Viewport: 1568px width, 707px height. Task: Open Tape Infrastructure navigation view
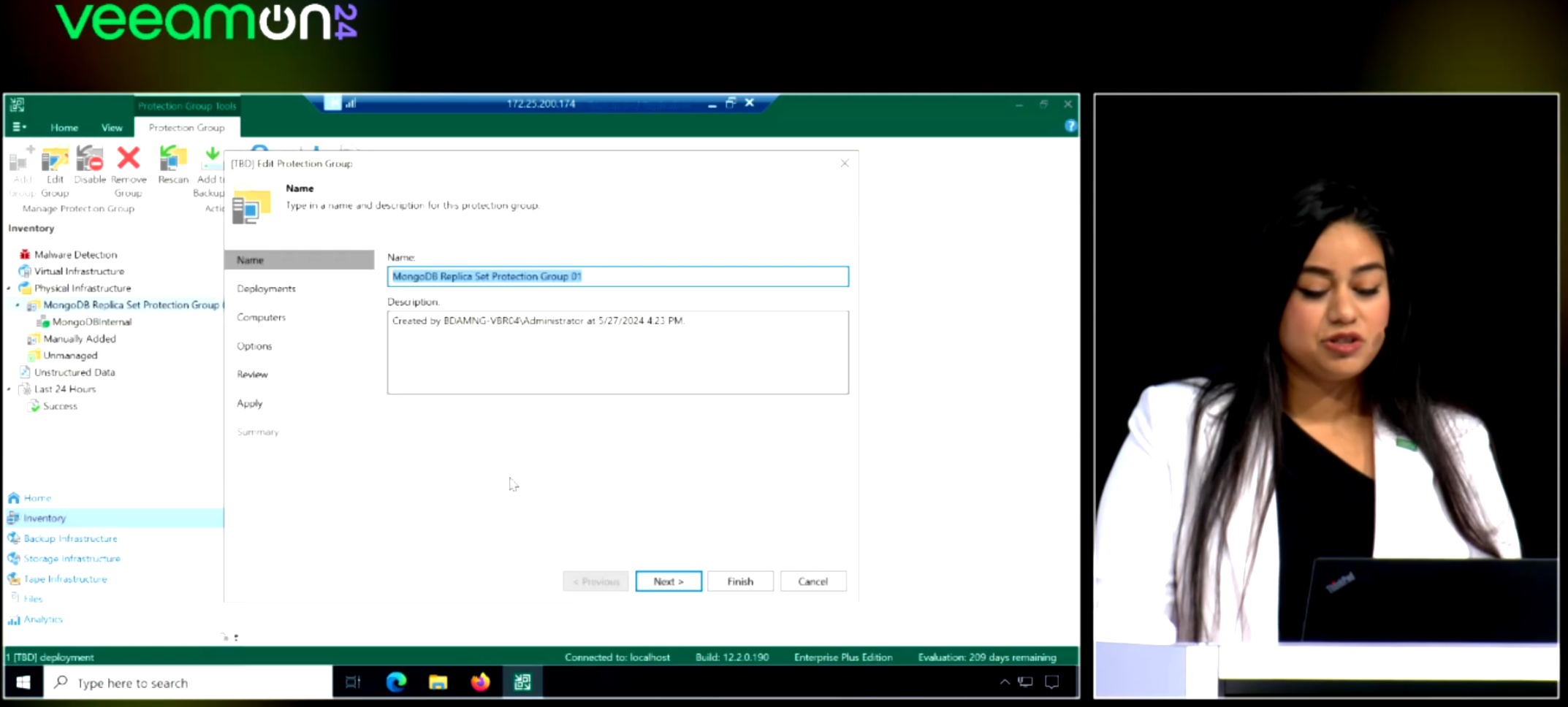[65, 578]
